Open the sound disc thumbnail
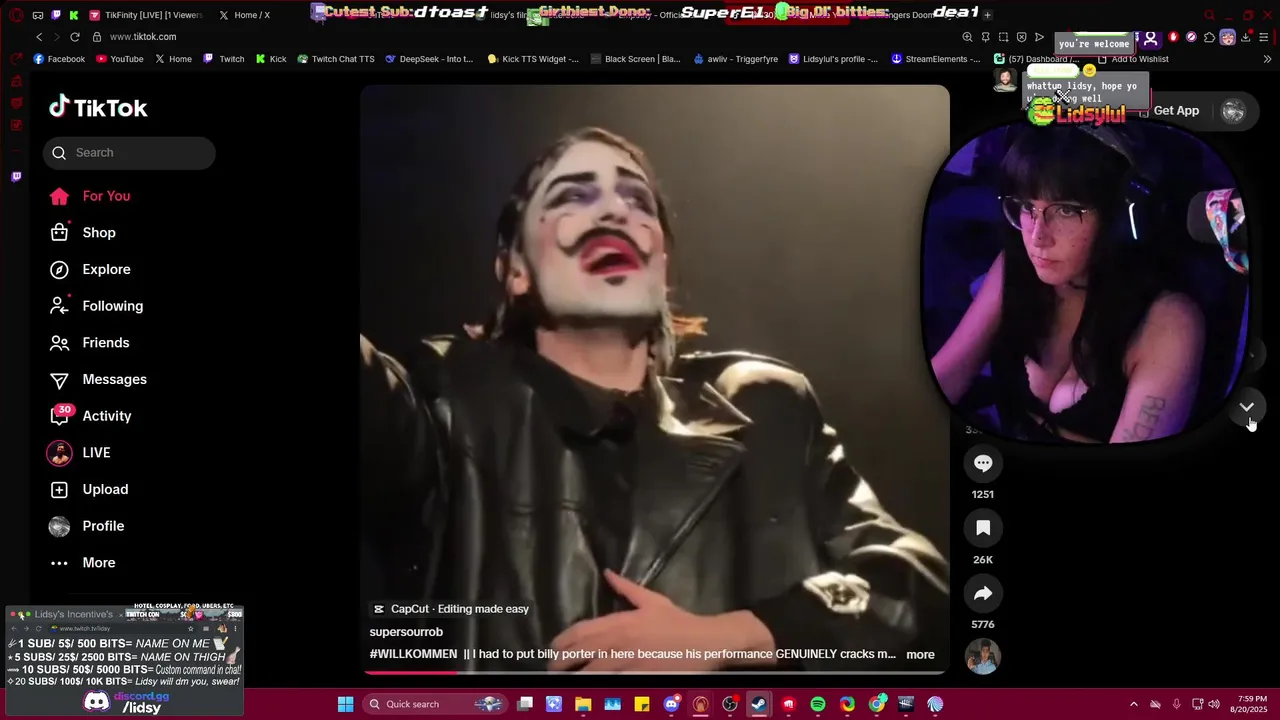This screenshot has width=1280, height=720. point(983,656)
